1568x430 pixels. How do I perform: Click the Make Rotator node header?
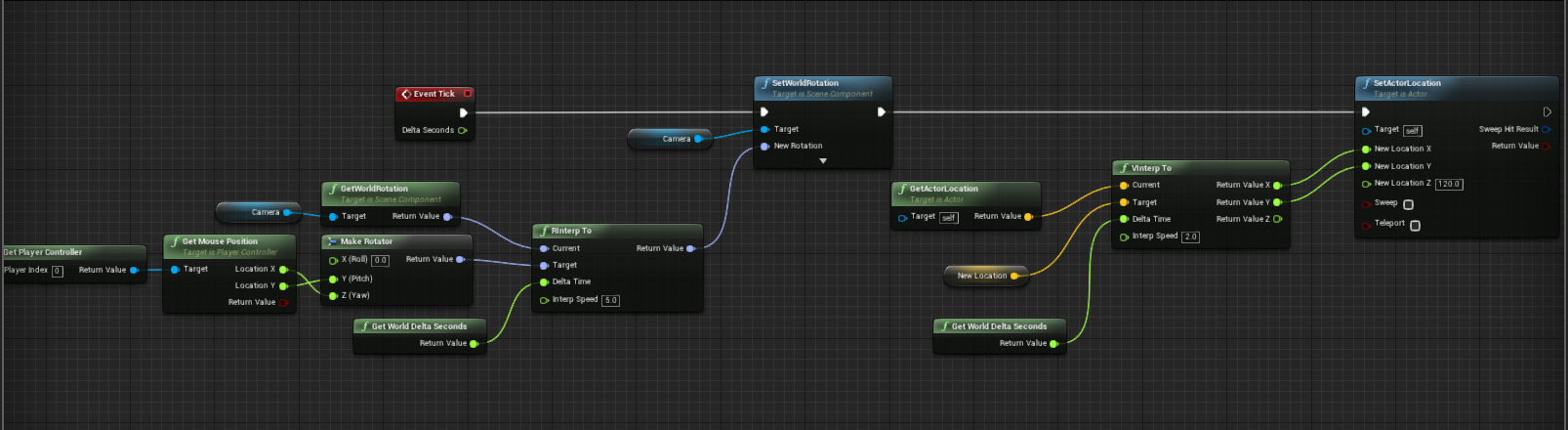397,241
